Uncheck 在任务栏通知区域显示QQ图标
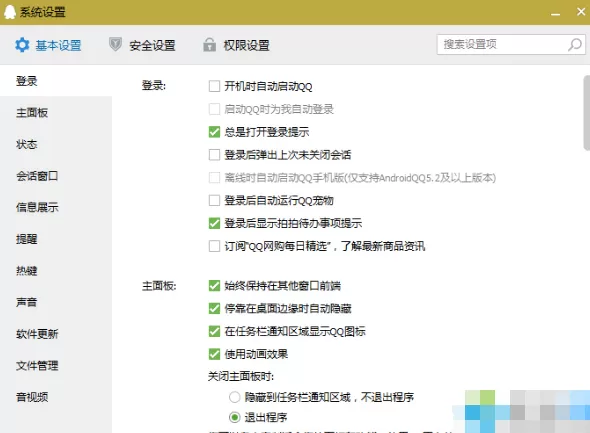The width and height of the screenshot is (590, 433). click(x=214, y=331)
